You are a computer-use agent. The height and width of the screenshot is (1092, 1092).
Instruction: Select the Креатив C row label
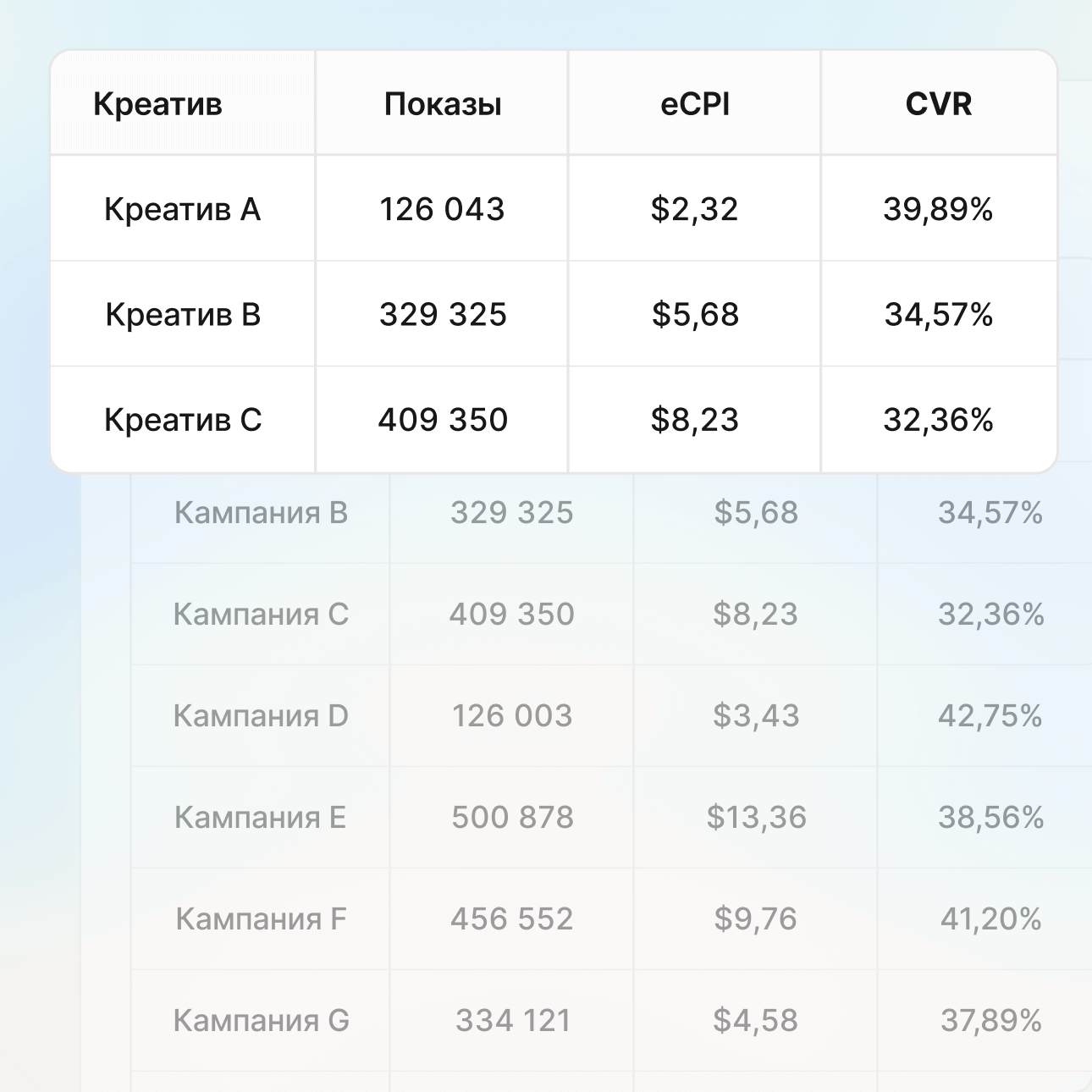[x=183, y=420]
